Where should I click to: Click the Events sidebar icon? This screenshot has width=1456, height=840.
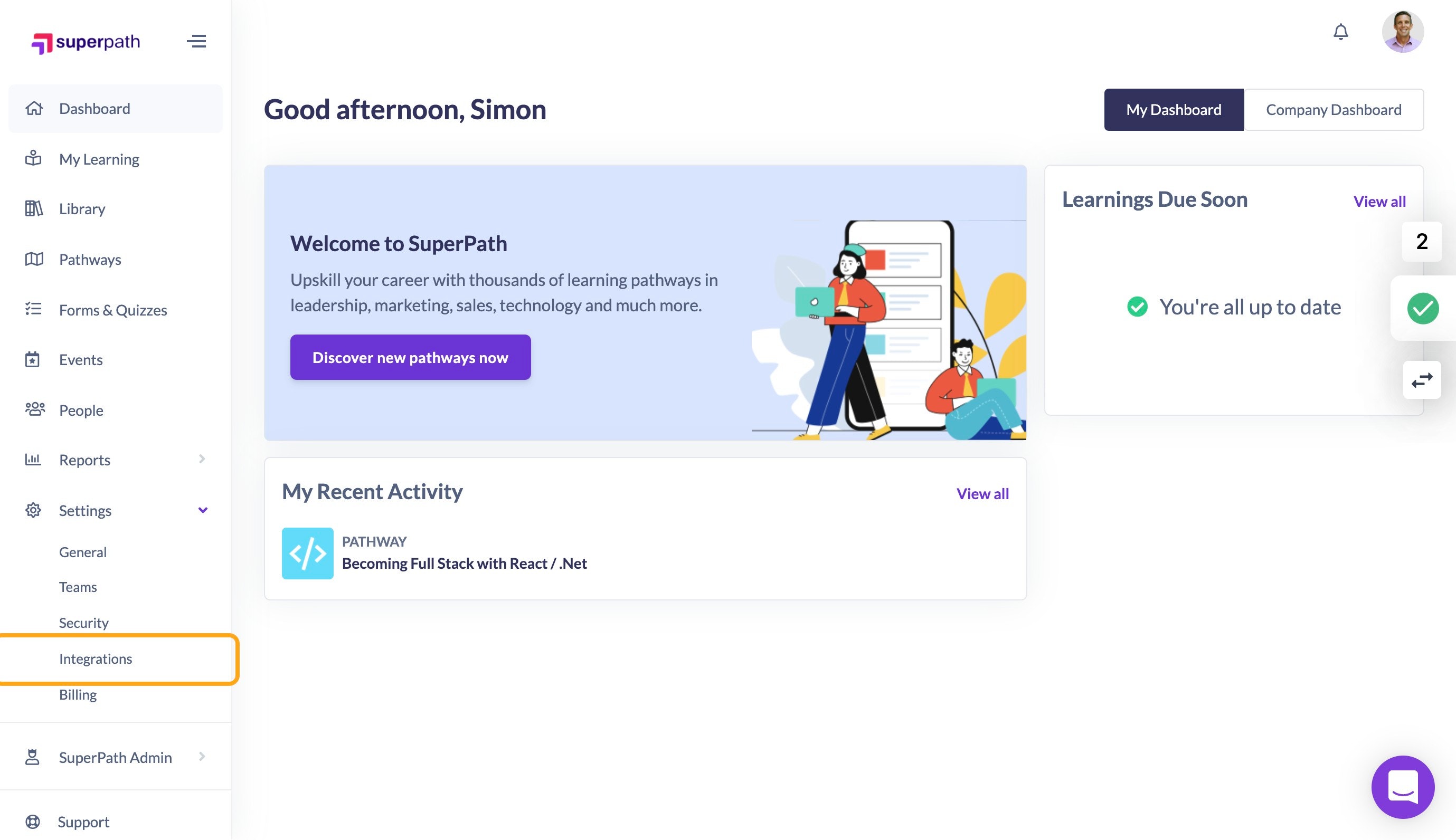34,358
